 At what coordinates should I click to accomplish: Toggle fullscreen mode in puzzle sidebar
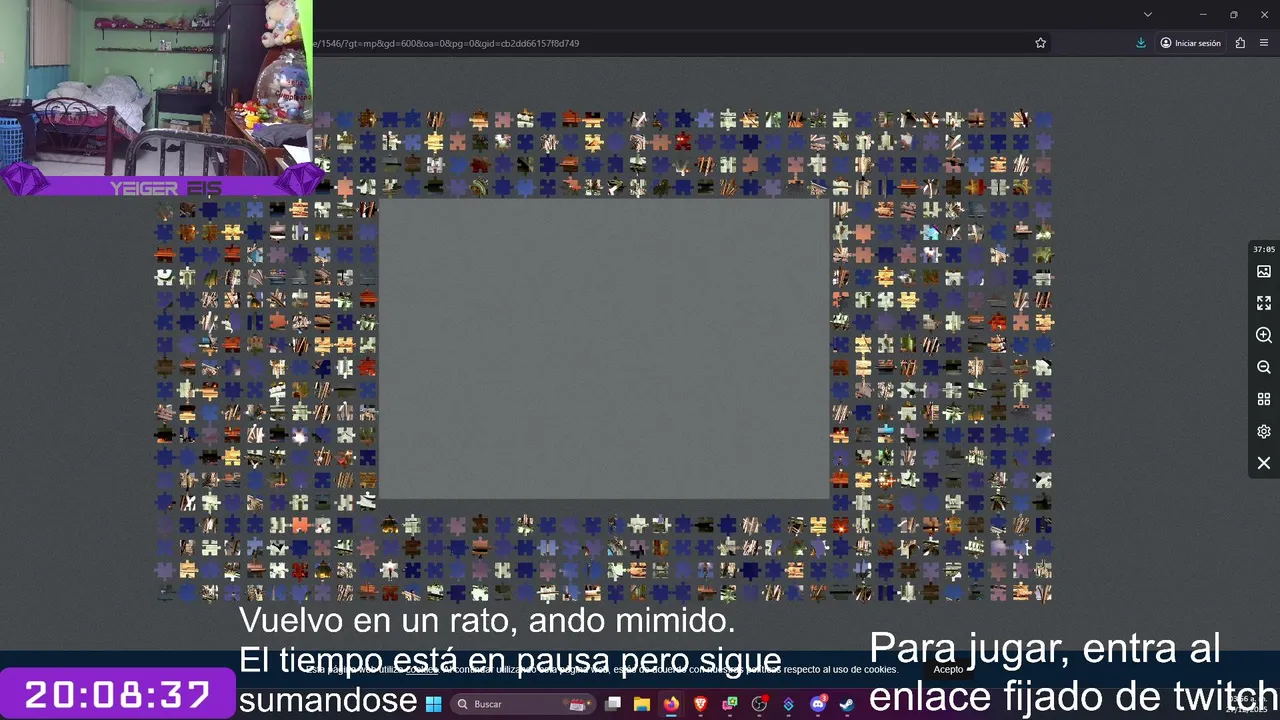pos(1264,303)
